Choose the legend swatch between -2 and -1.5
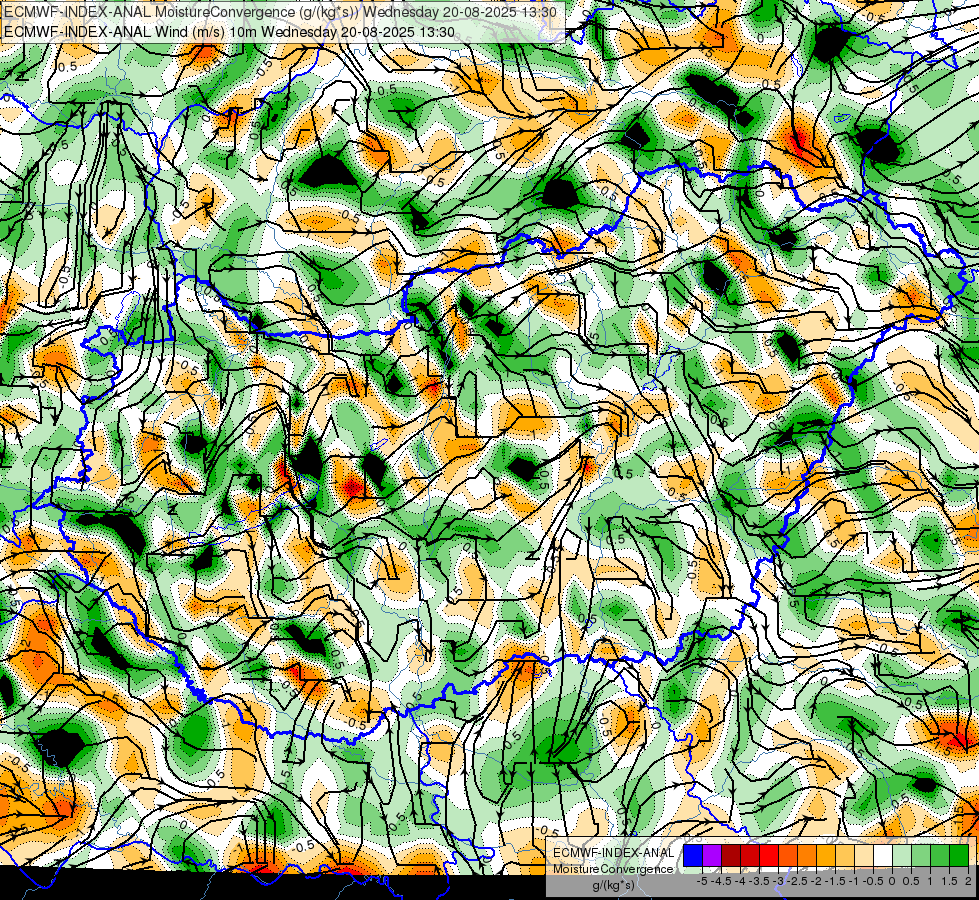Viewport: 979px width, 900px height. pyautogui.click(x=826, y=855)
